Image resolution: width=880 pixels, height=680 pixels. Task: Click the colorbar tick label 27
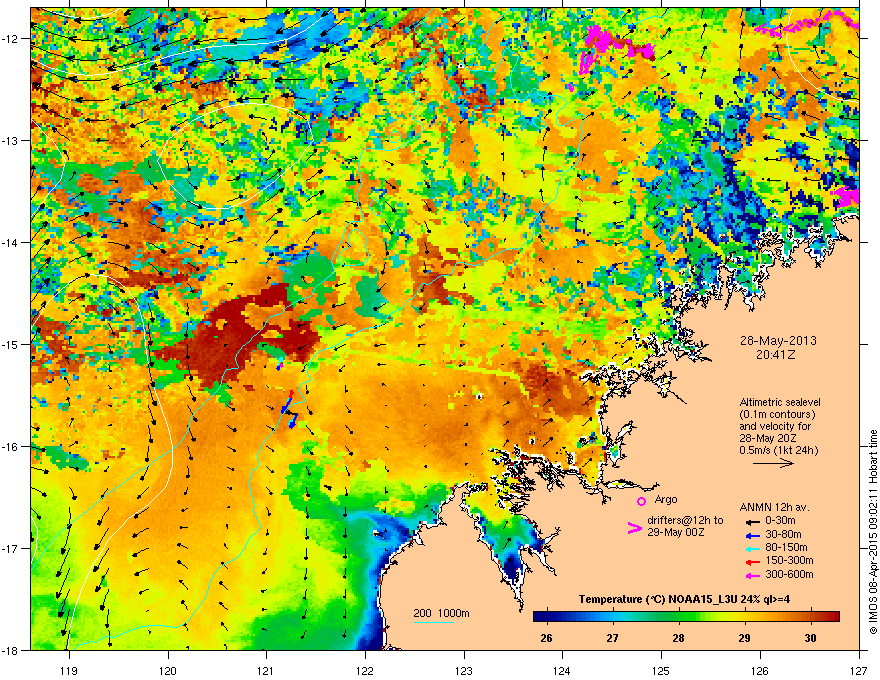coord(612,638)
